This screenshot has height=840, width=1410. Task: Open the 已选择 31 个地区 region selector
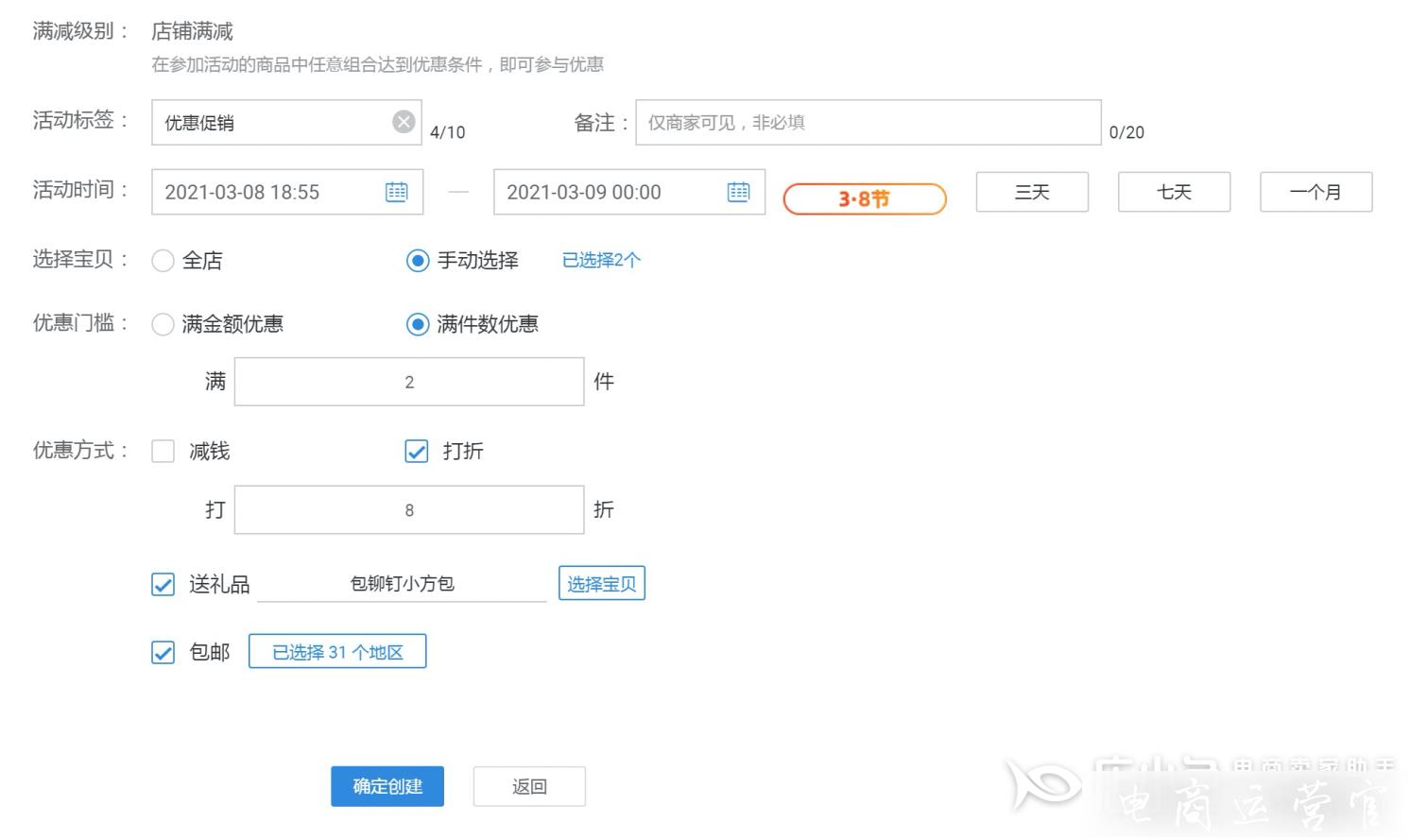point(337,652)
